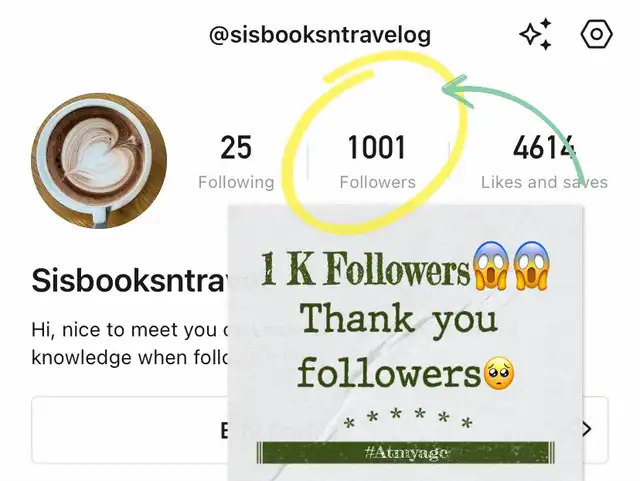Tap the row of asterisks on the note
640x481 pixels.
(x=407, y=419)
